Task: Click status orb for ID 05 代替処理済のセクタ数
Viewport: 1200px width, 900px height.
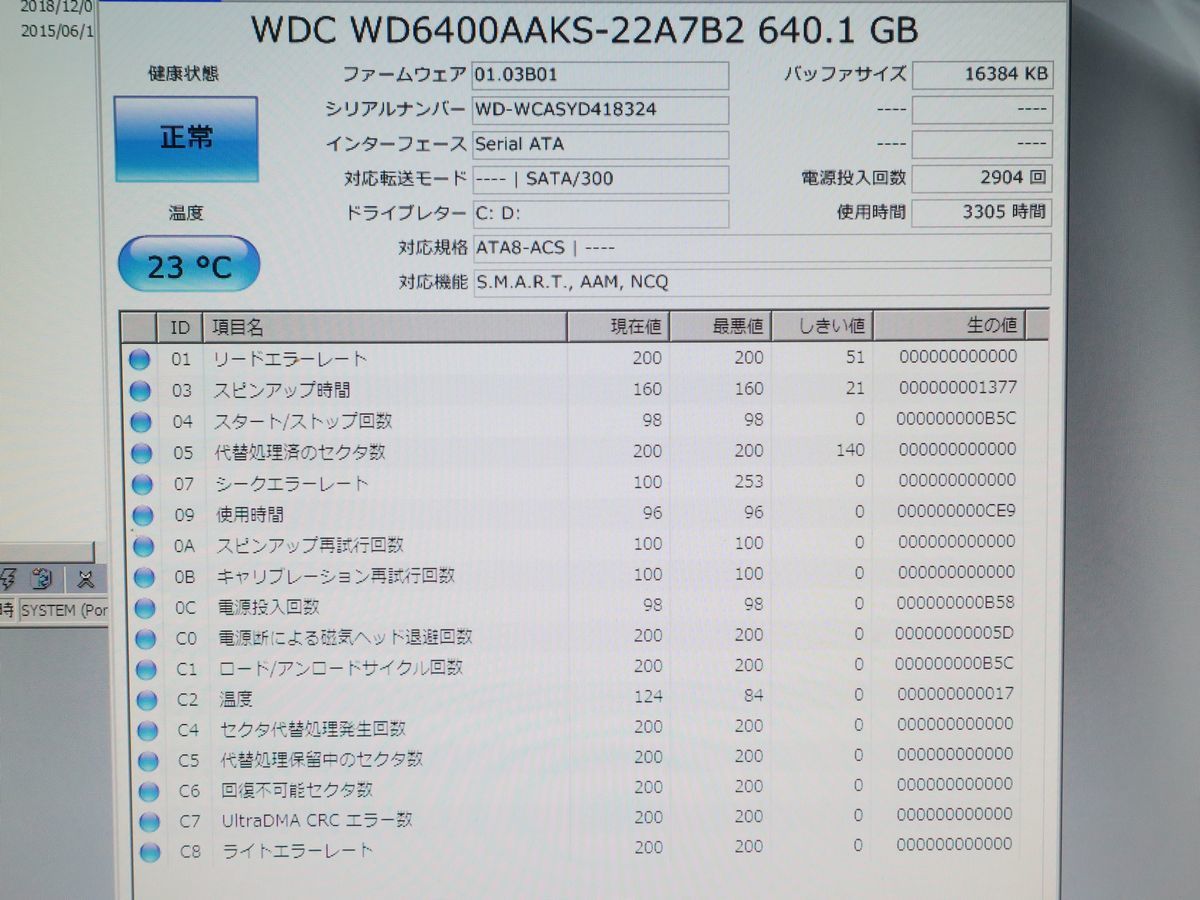Action: coord(142,453)
